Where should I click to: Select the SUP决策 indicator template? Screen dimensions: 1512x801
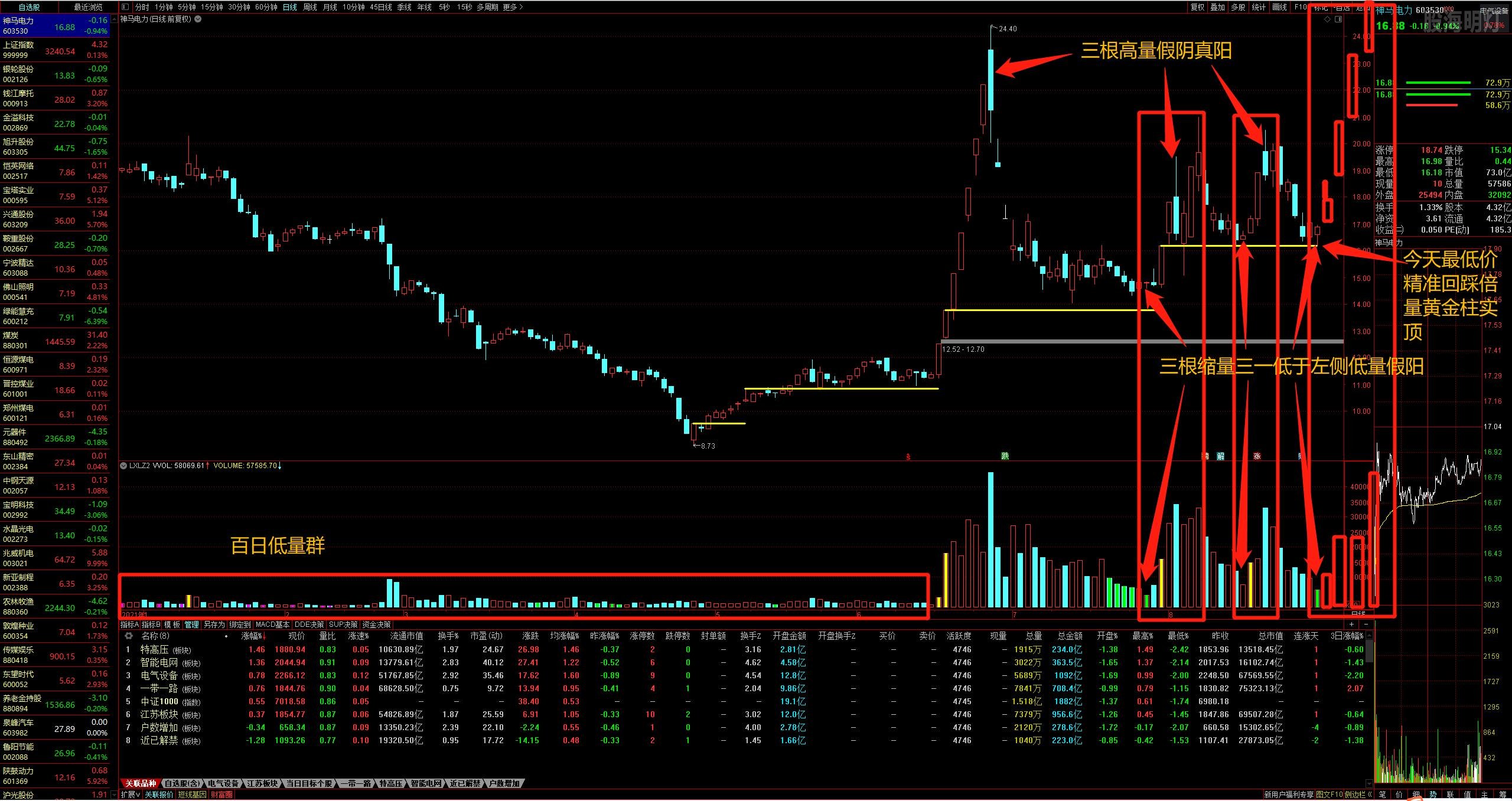click(343, 625)
